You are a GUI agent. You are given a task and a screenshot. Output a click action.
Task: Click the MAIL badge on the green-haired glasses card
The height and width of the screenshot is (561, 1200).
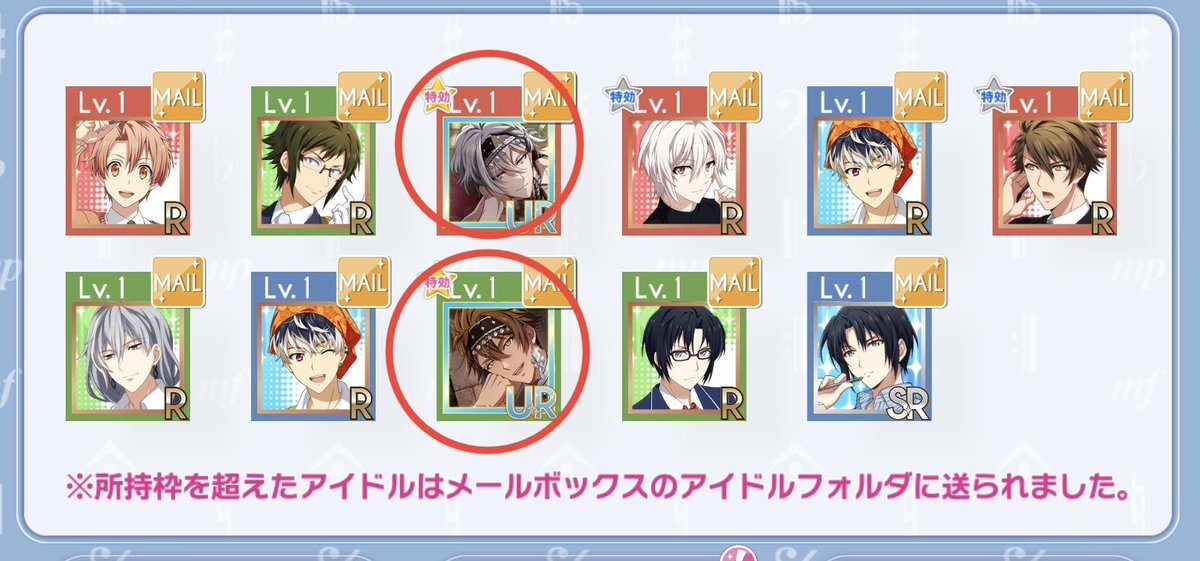(x=362, y=94)
